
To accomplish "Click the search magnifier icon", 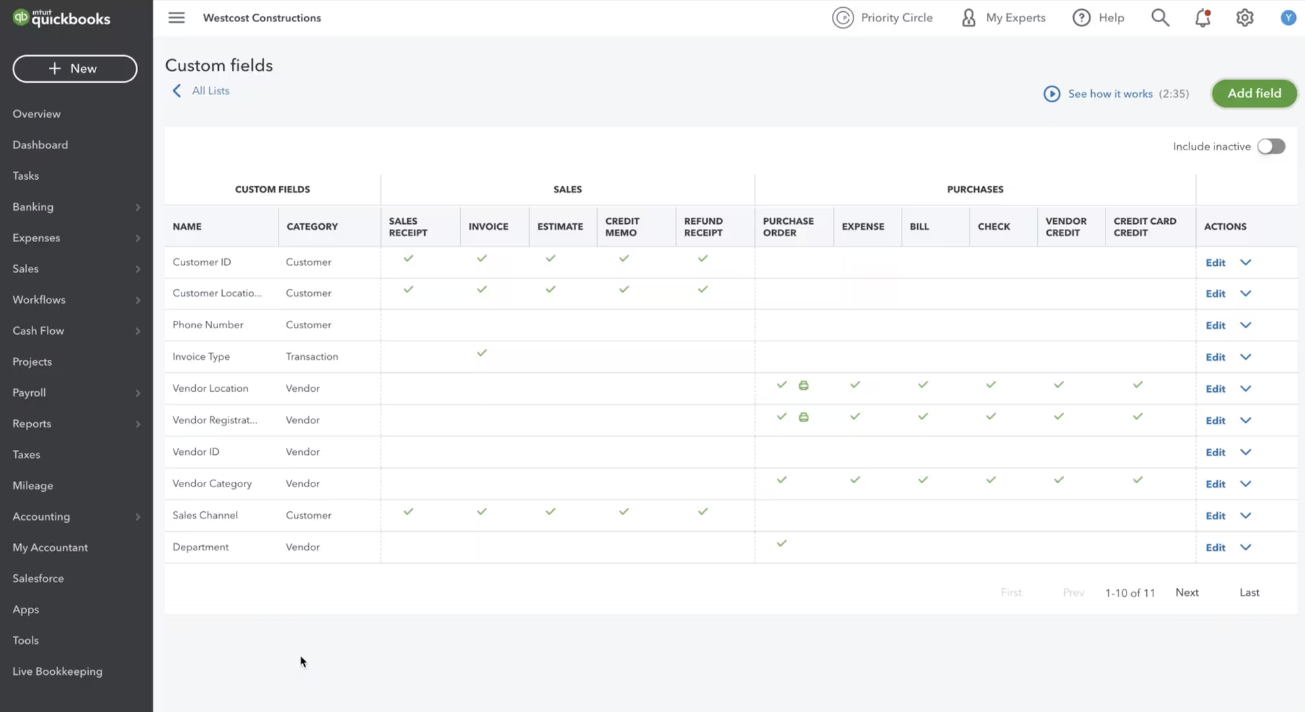I will coord(1160,18).
